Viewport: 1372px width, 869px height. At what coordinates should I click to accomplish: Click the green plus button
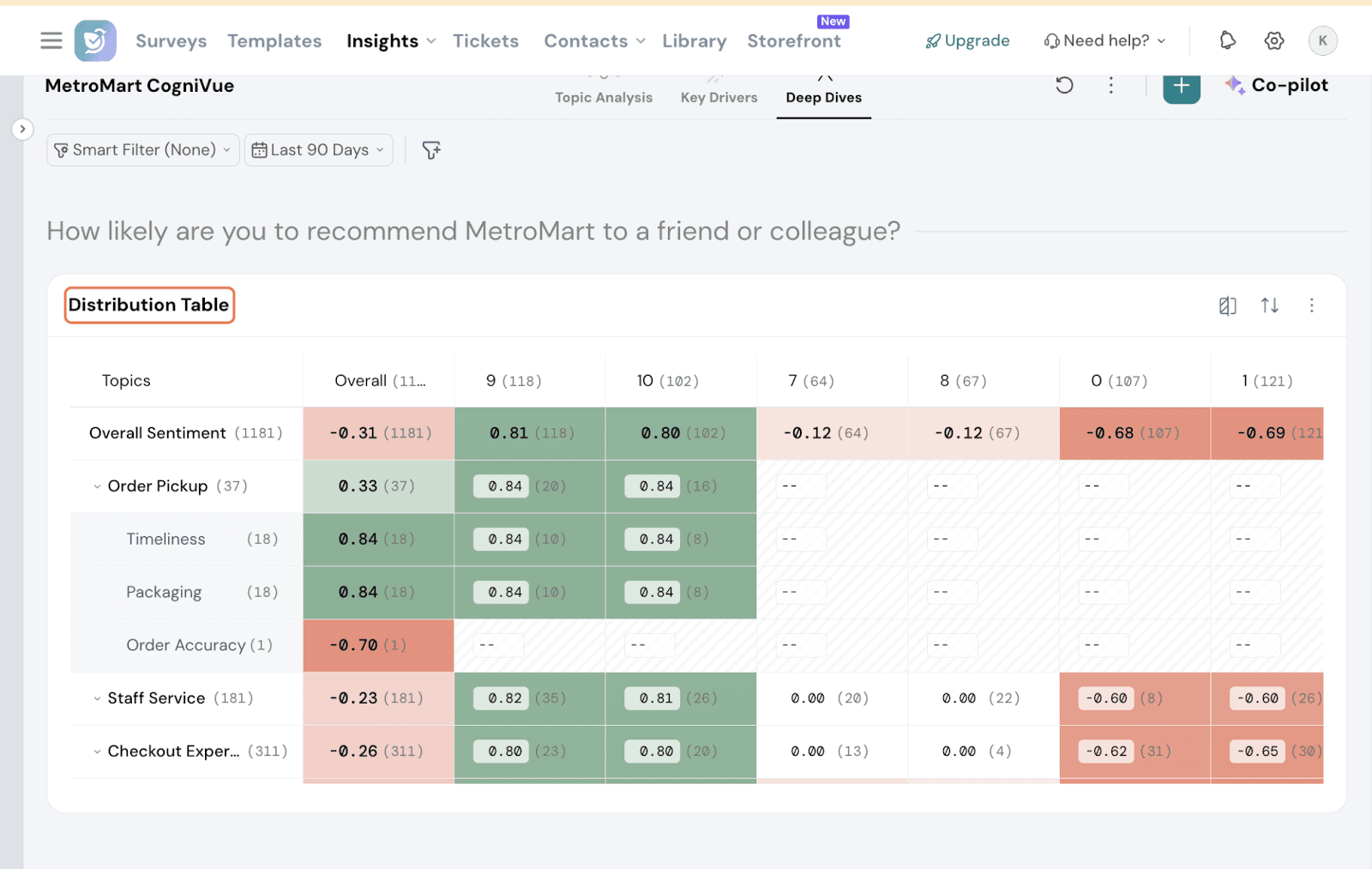(x=1181, y=86)
